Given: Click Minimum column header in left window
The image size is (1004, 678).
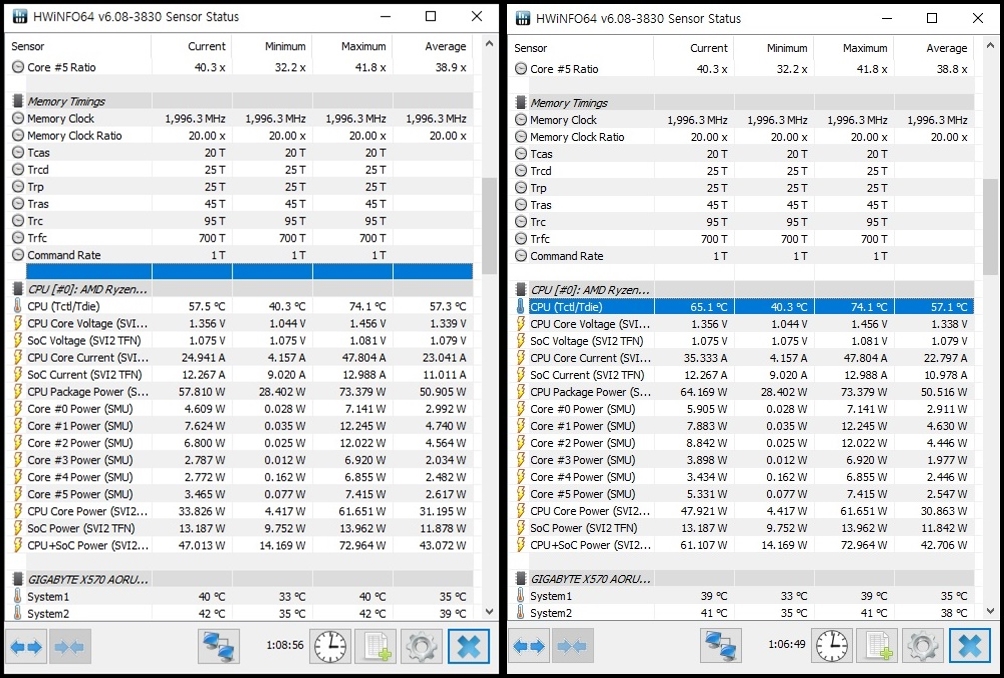Looking at the screenshot, I should click(272, 46).
